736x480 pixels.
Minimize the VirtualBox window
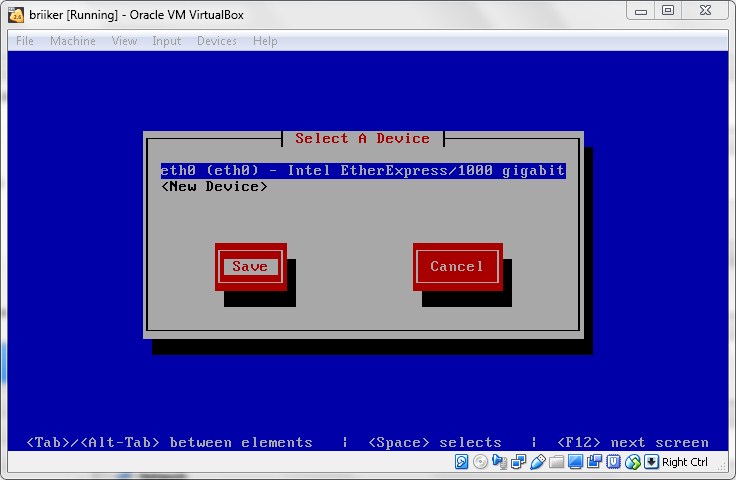(x=641, y=11)
